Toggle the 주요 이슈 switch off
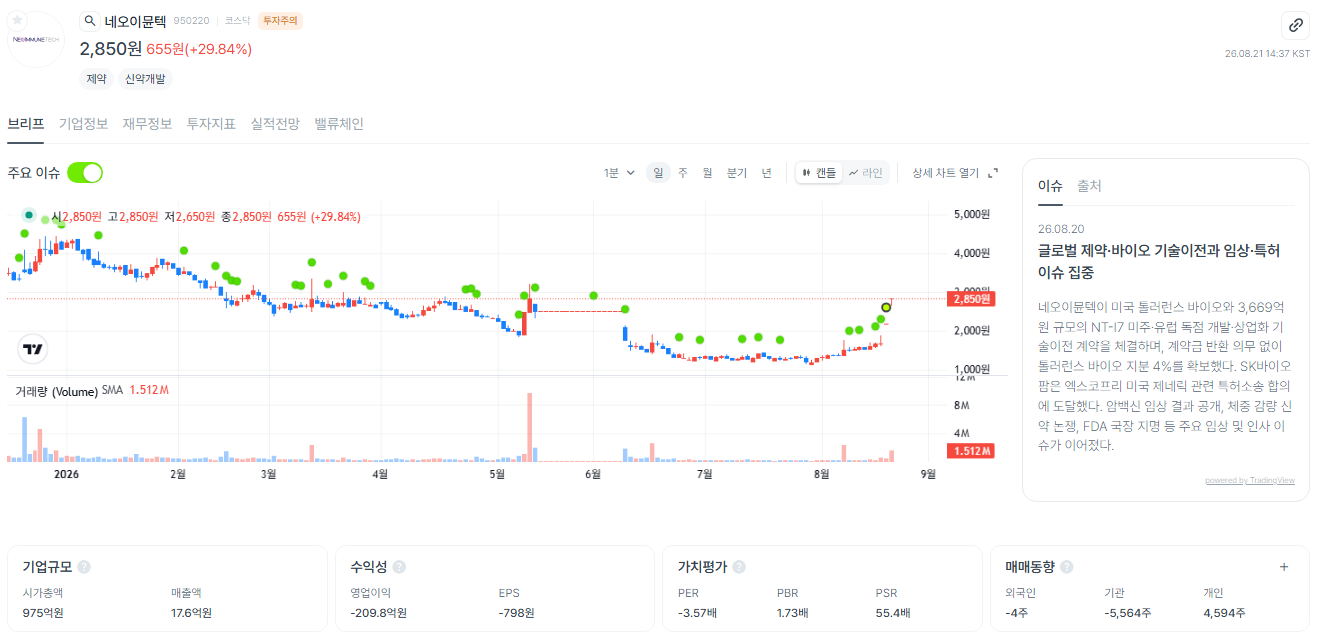 coord(85,173)
